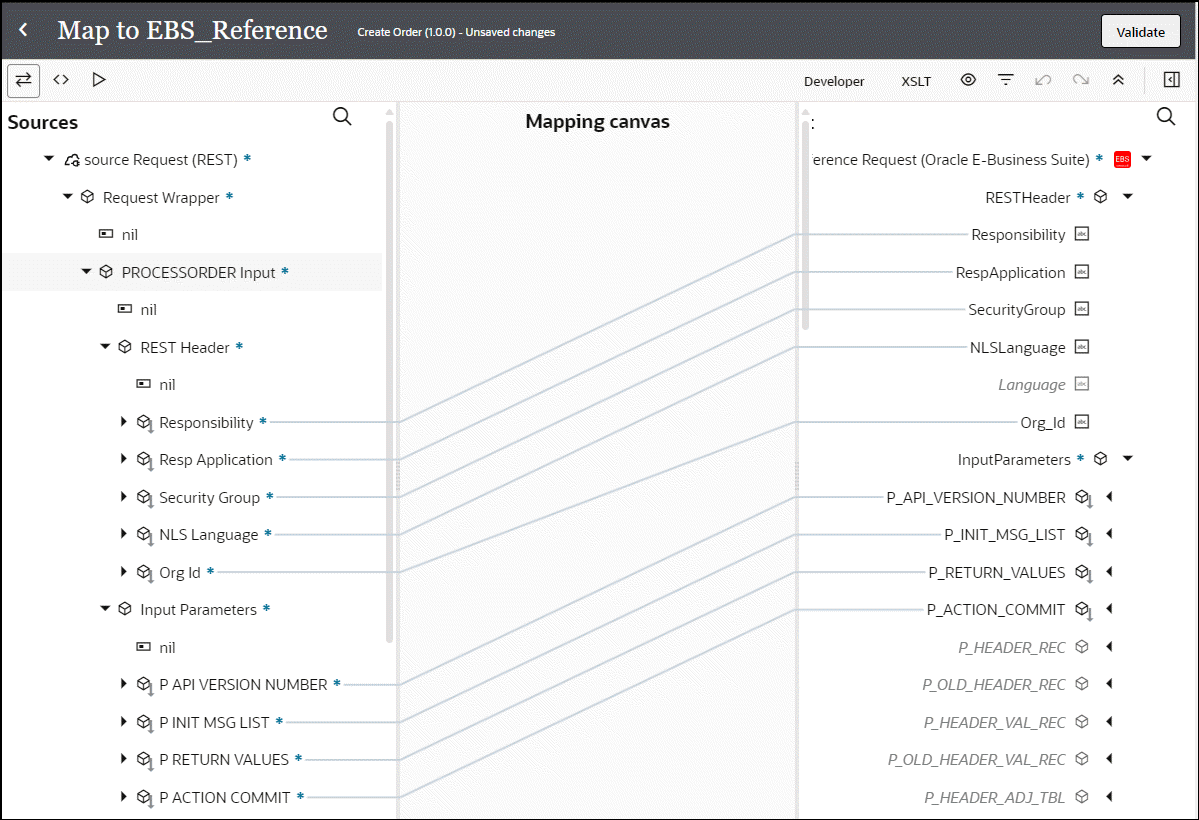Expand target P_ACTION_COMMIT arrow
Viewport: 1199px width, 820px height.
click(x=1110, y=609)
